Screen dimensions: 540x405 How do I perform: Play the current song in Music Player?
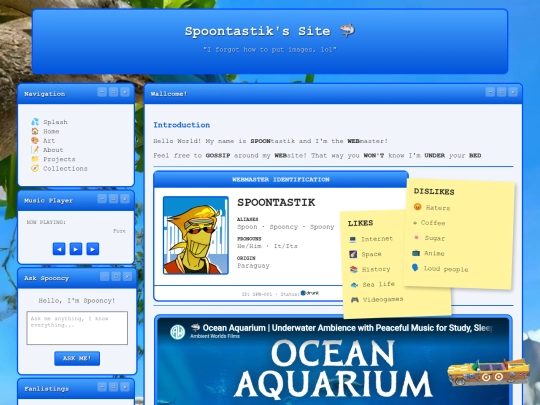coord(76,249)
